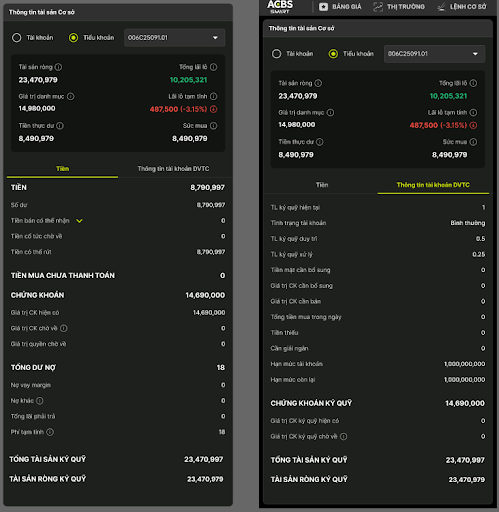This screenshot has width=499, height=512.
Task: Click info icon beside Tài sản ròng, left panel
Action: point(58,67)
